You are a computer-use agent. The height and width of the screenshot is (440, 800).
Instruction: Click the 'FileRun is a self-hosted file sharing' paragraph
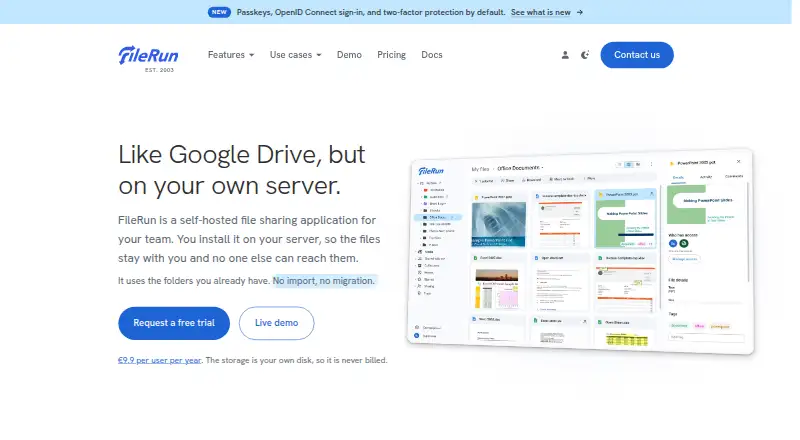click(249, 239)
